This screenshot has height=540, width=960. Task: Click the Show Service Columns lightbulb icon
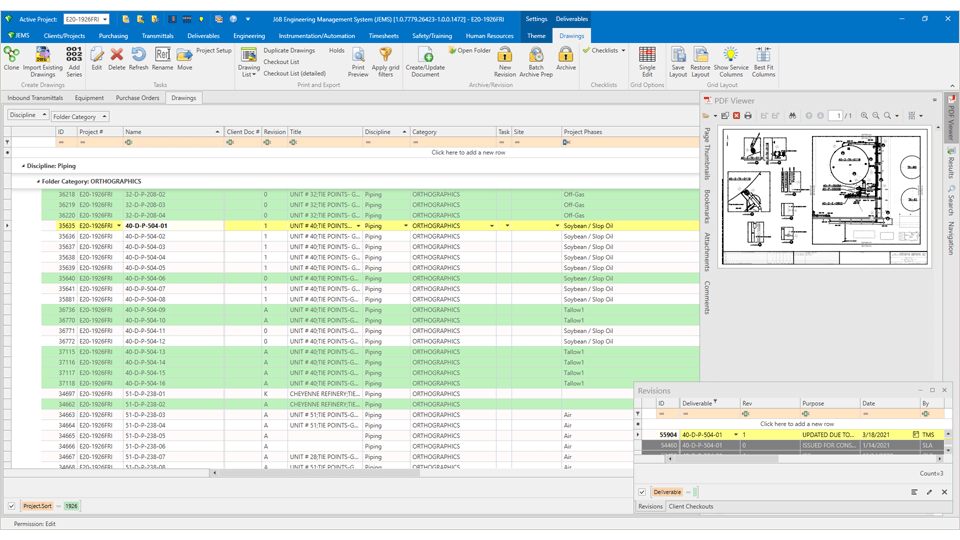coord(730,55)
